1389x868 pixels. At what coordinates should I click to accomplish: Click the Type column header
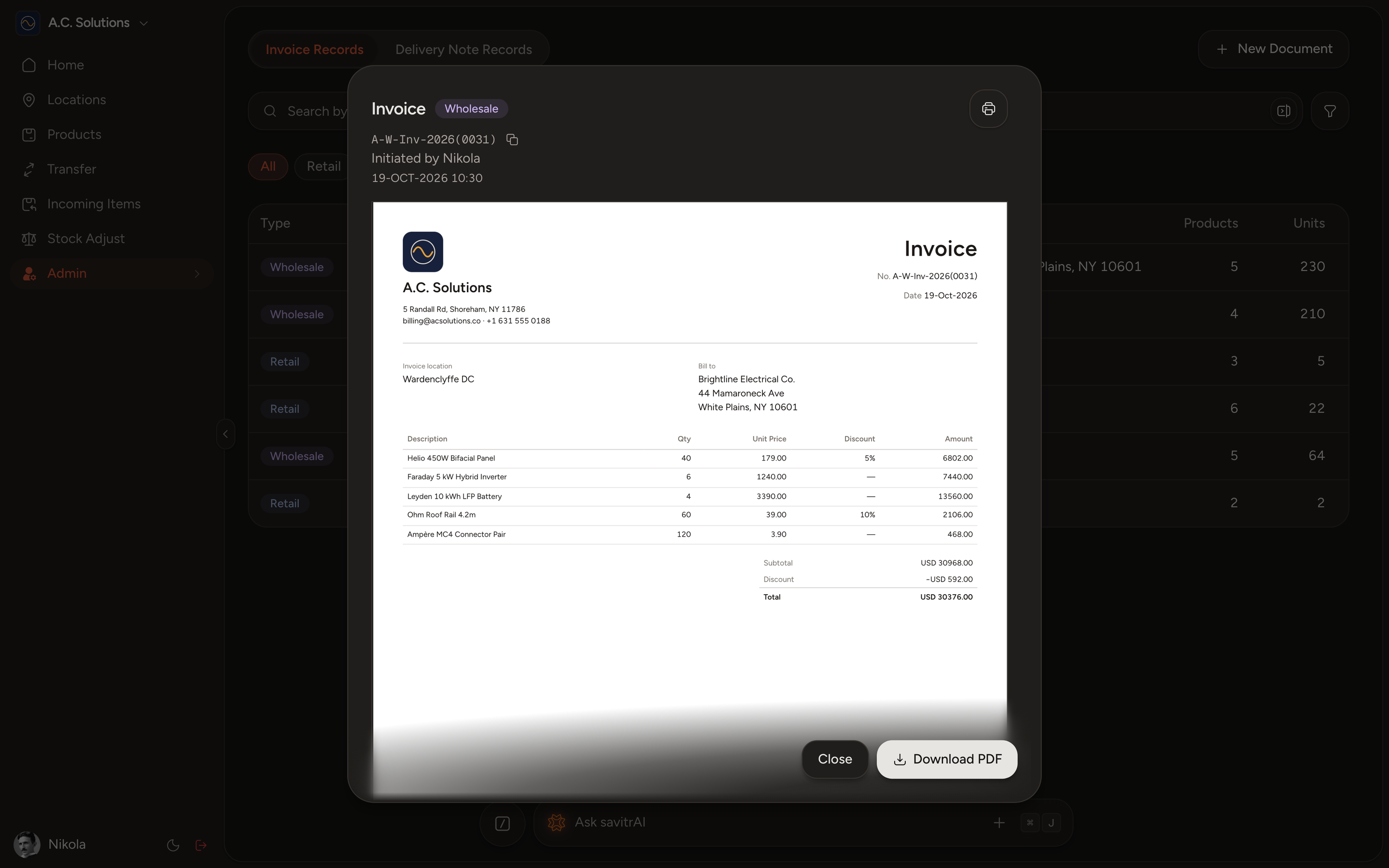(275, 223)
